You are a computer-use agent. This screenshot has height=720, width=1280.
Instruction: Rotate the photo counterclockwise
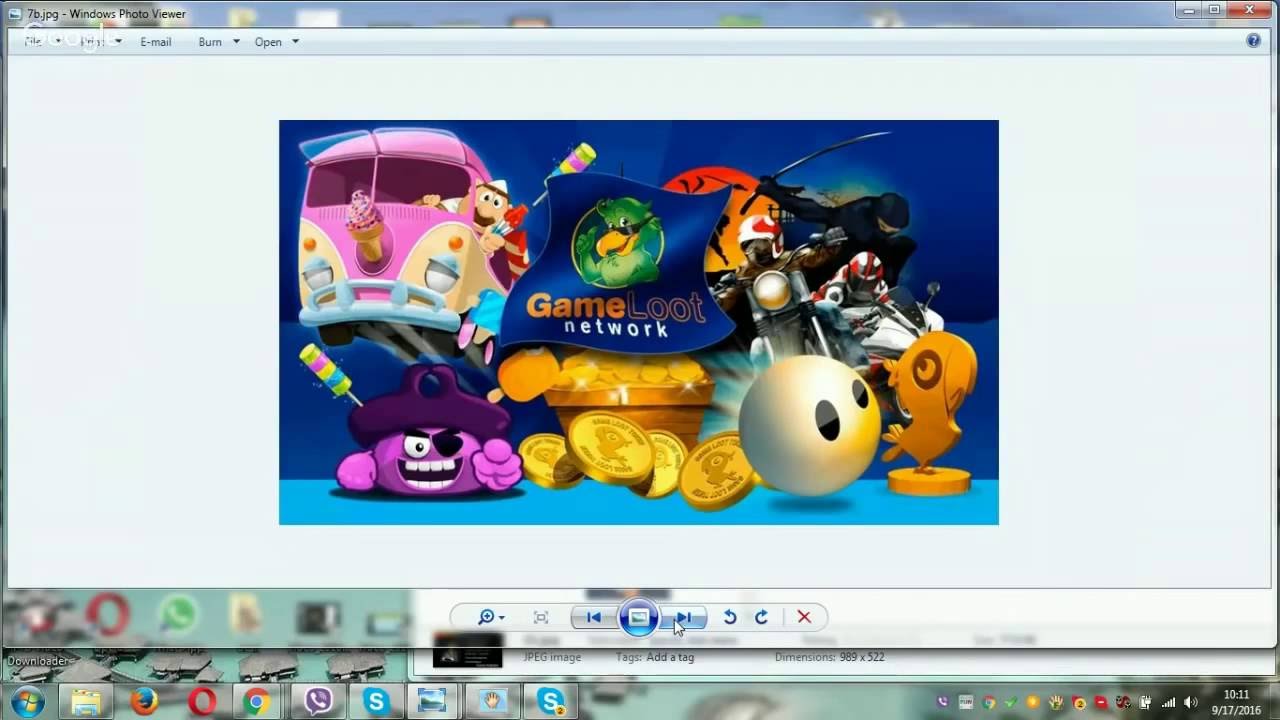click(730, 617)
